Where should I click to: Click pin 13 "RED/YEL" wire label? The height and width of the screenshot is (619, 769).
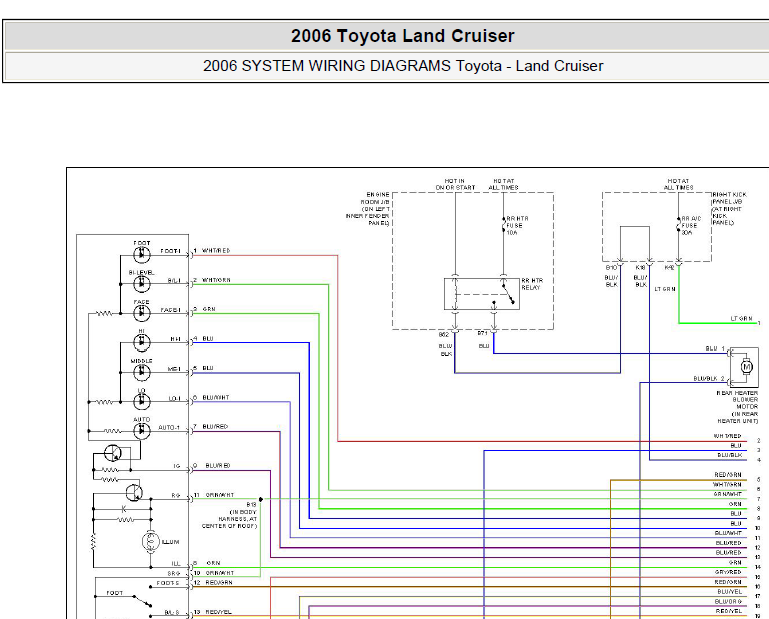pos(218,612)
